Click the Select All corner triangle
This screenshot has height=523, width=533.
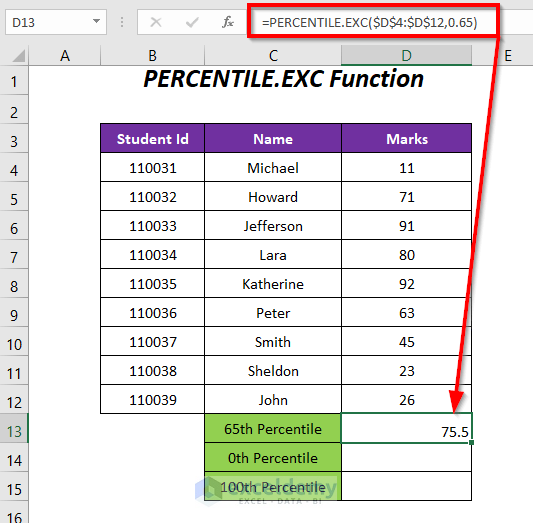18,56
